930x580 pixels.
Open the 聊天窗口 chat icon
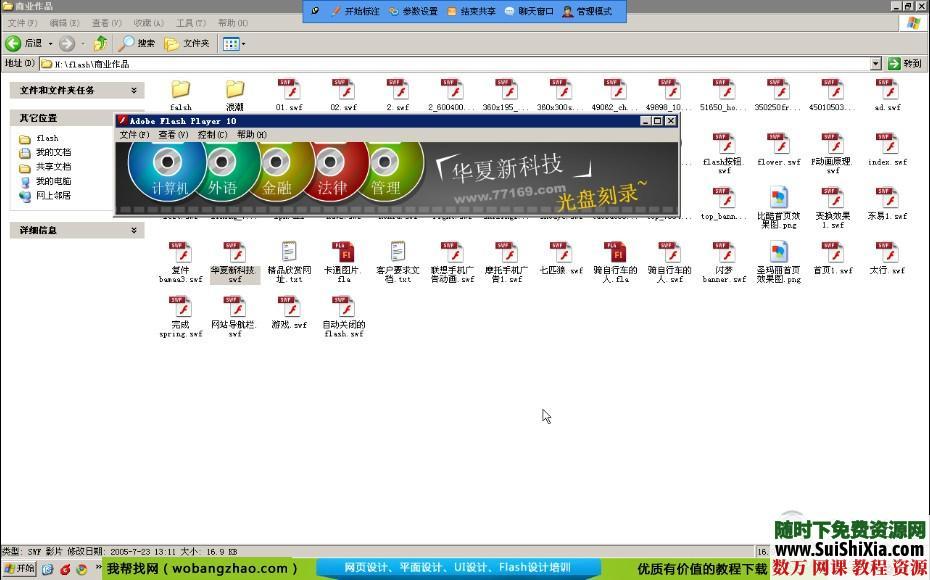click(511, 10)
